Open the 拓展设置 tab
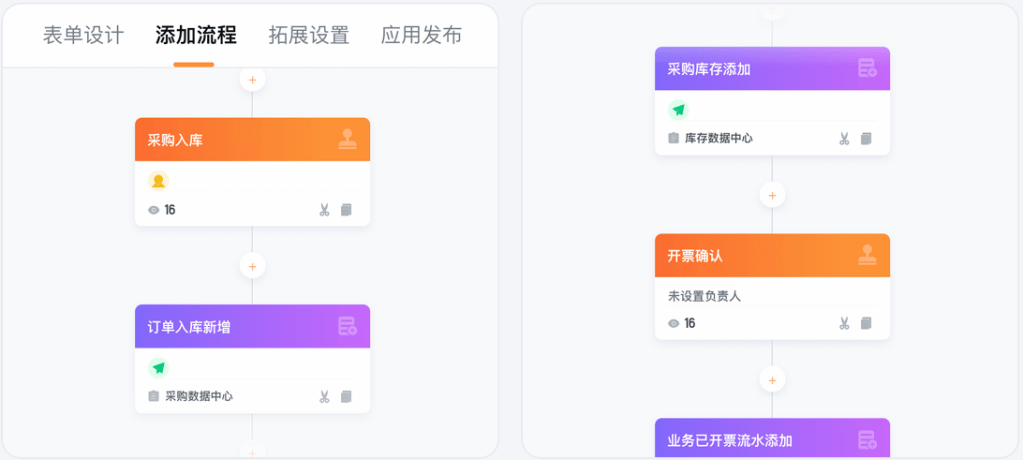The image size is (1023, 460). coord(309,35)
